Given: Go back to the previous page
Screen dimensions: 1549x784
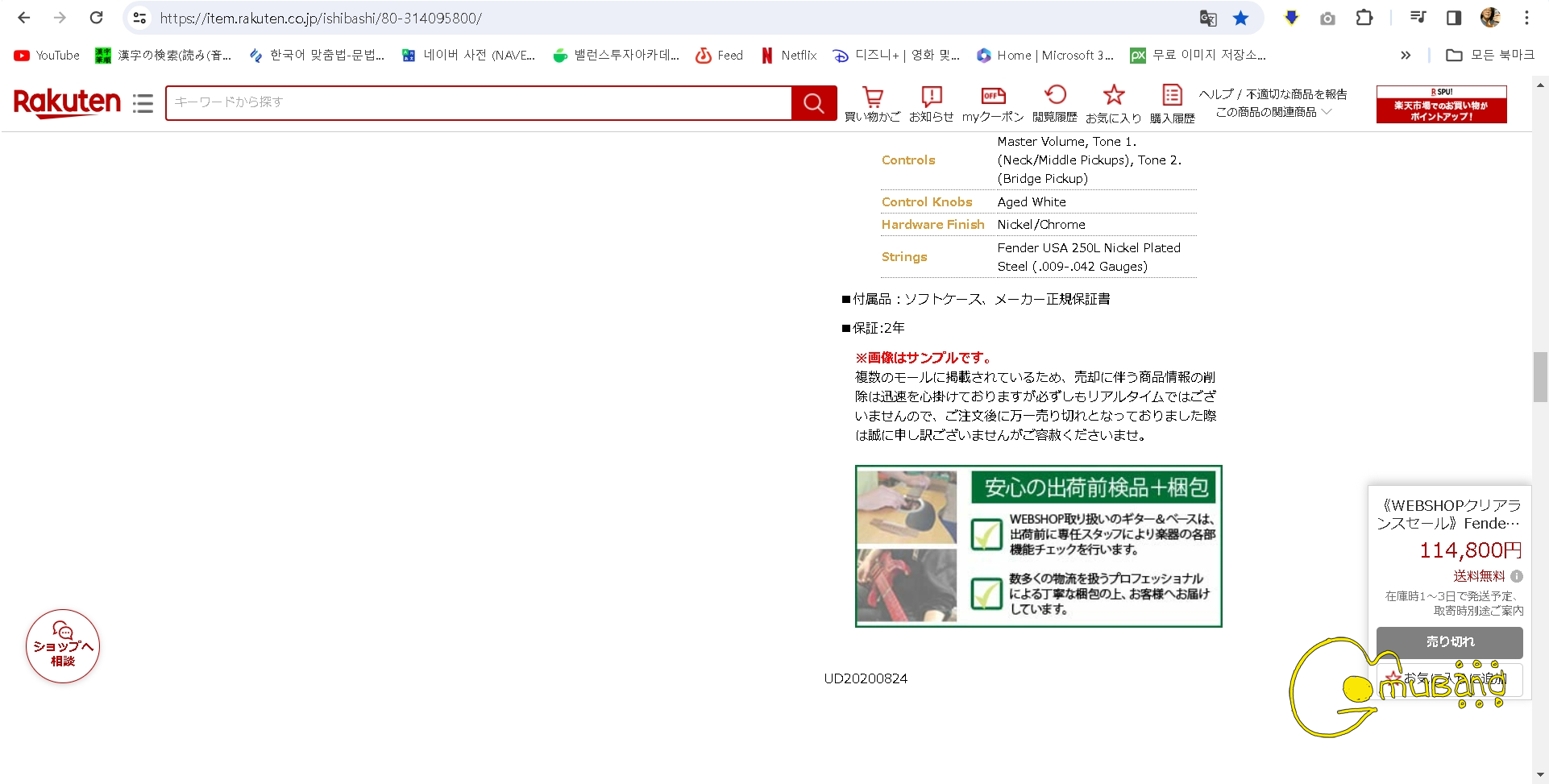Looking at the screenshot, I should tap(24, 18).
